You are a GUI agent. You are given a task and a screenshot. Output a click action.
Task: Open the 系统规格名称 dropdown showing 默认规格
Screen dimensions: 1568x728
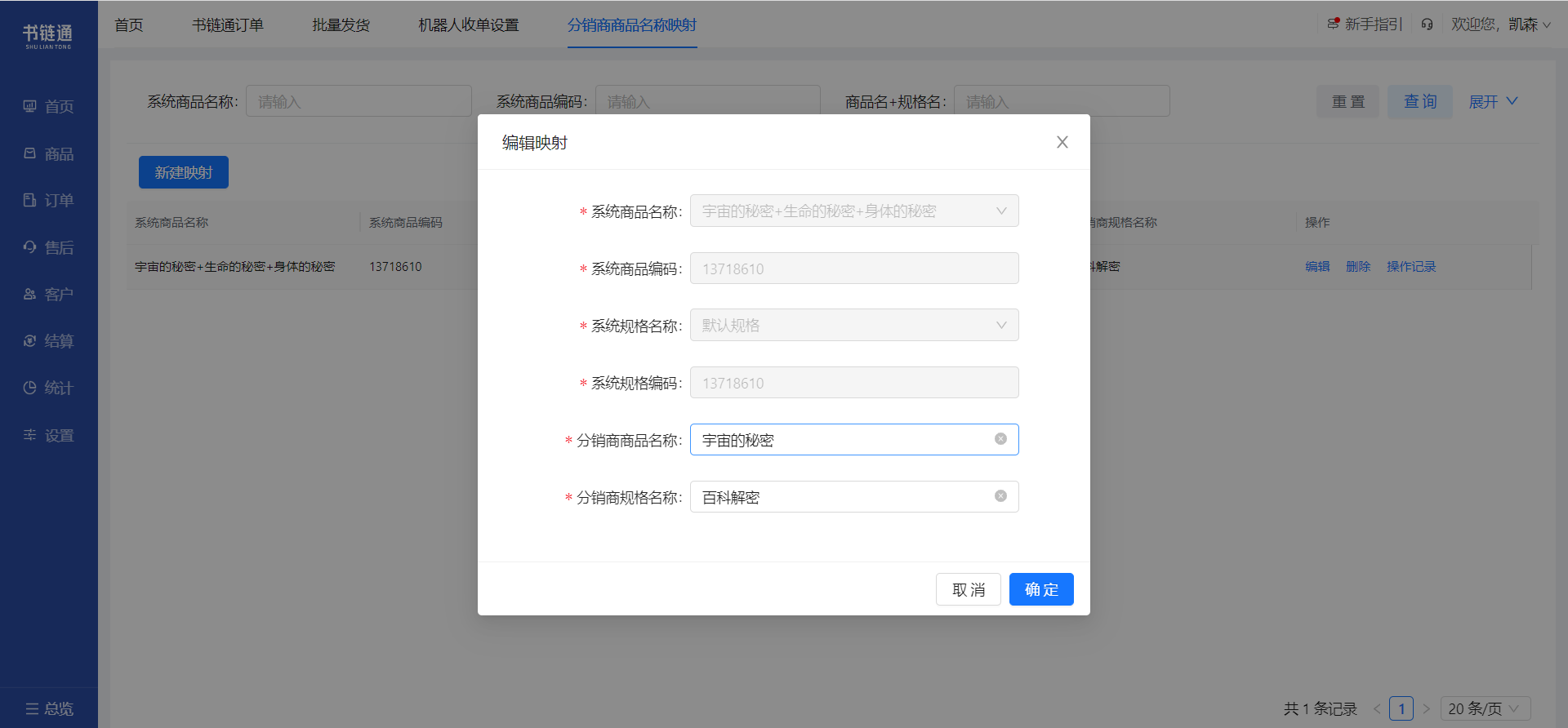click(x=854, y=325)
